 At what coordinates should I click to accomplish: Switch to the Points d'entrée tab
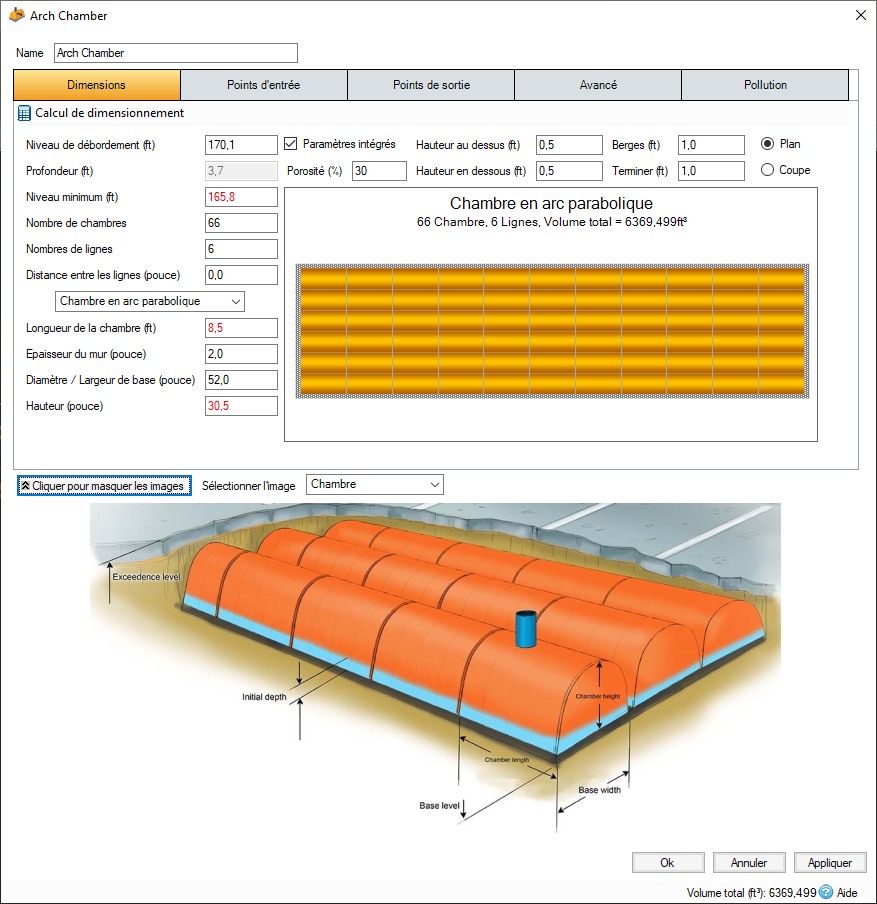point(264,85)
